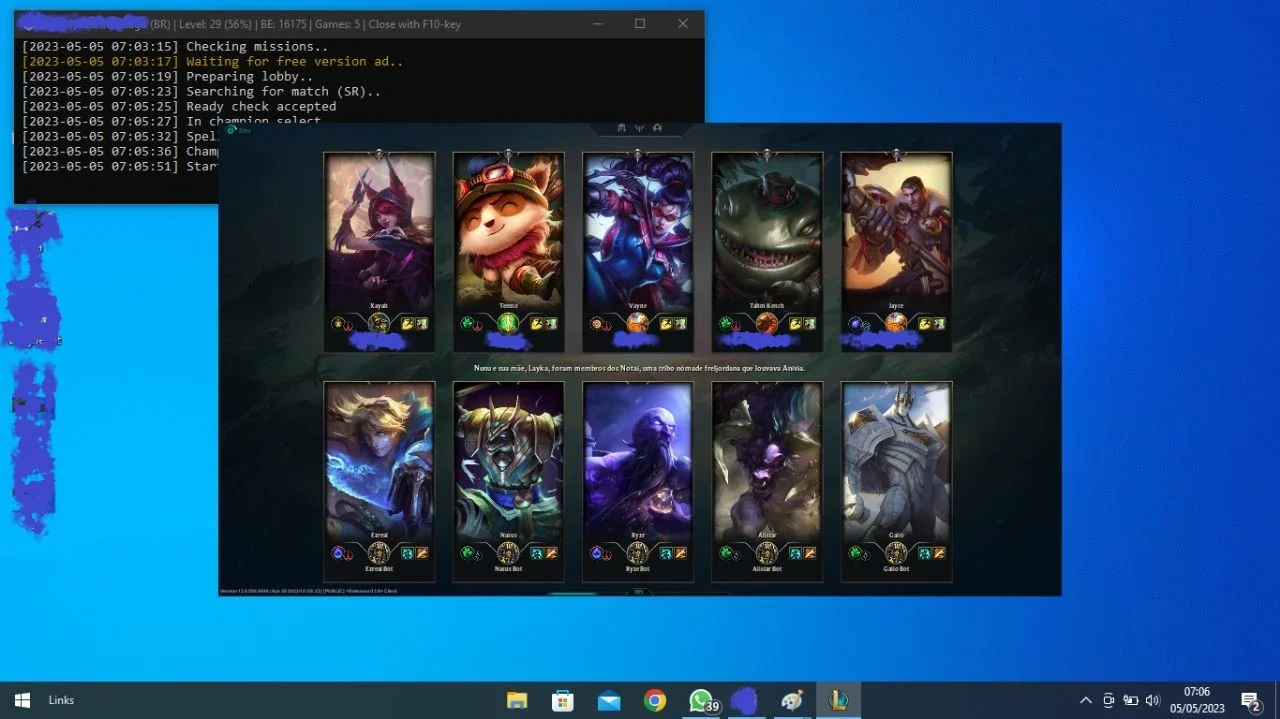1280x719 pixels.
Task: Open the Windows Start menu
Action: point(22,700)
